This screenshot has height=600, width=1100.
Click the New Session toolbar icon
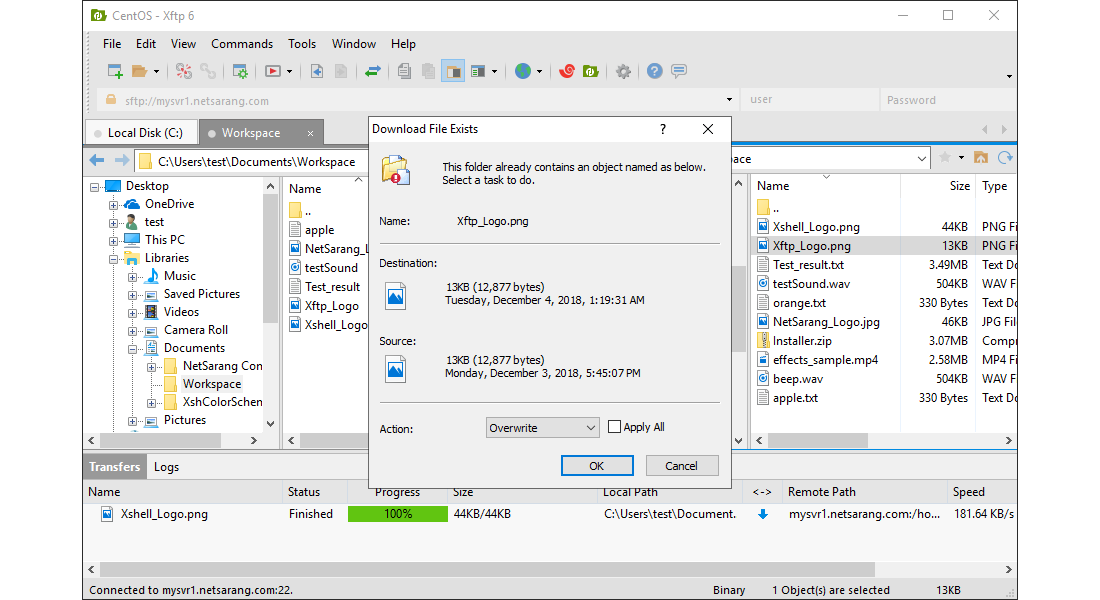115,72
